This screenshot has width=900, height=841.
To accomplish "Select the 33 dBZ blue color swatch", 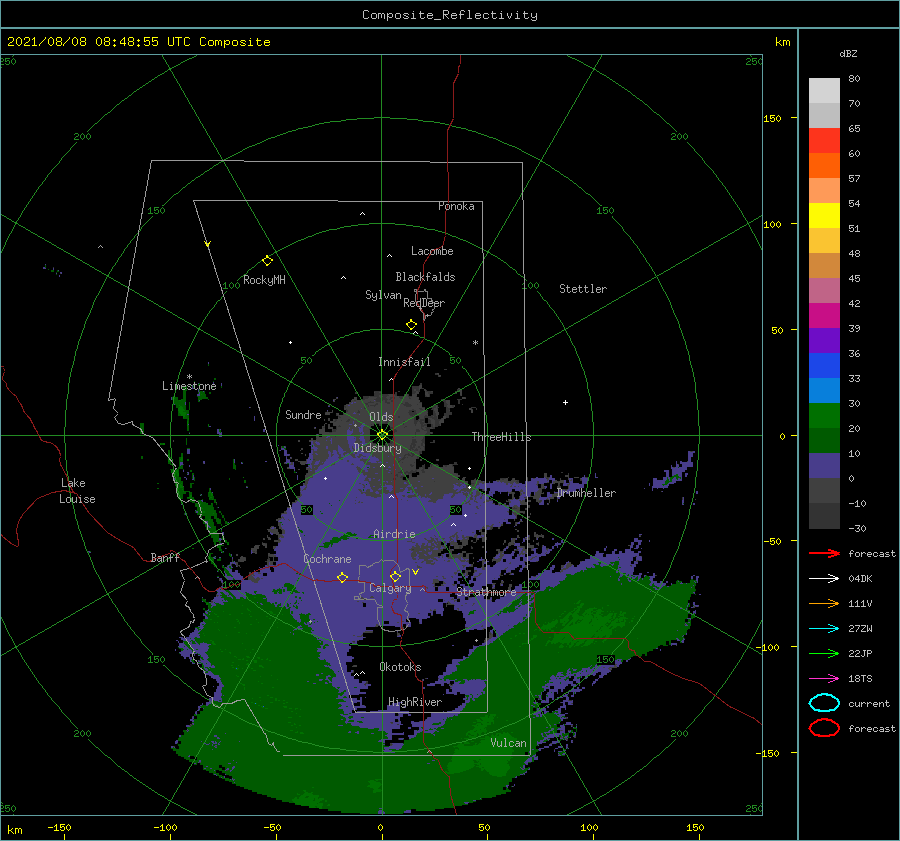I will click(824, 390).
